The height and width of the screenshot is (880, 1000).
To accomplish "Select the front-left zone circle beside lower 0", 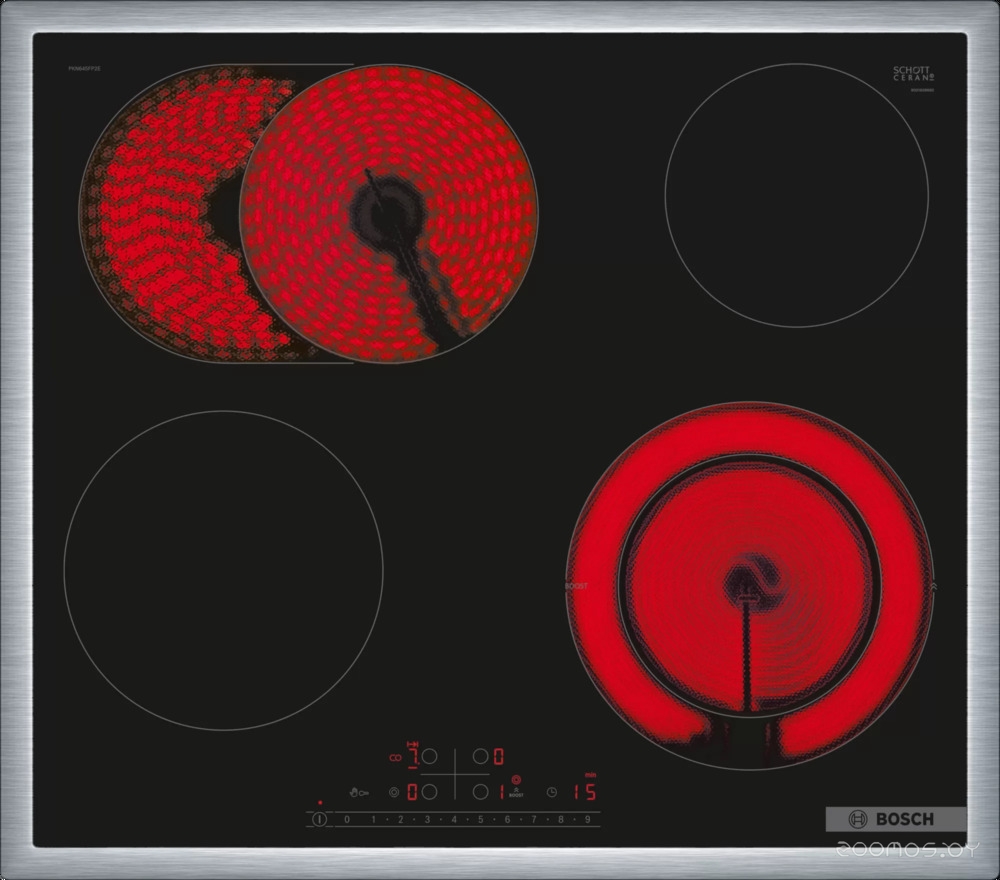I will point(429,792).
